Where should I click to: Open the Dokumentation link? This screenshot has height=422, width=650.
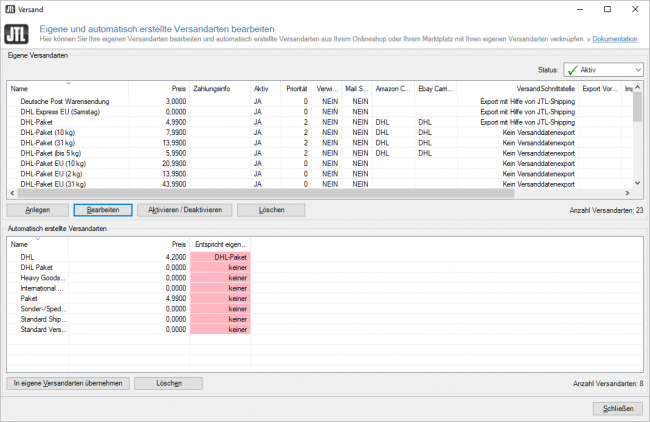point(615,39)
